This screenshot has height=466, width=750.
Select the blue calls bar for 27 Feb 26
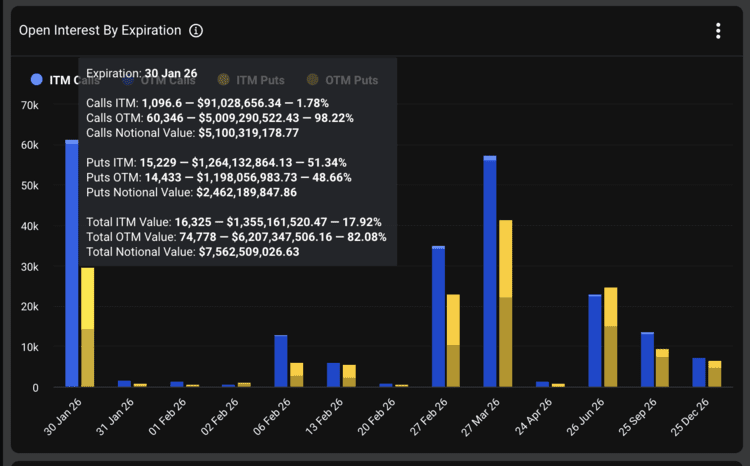point(438,318)
